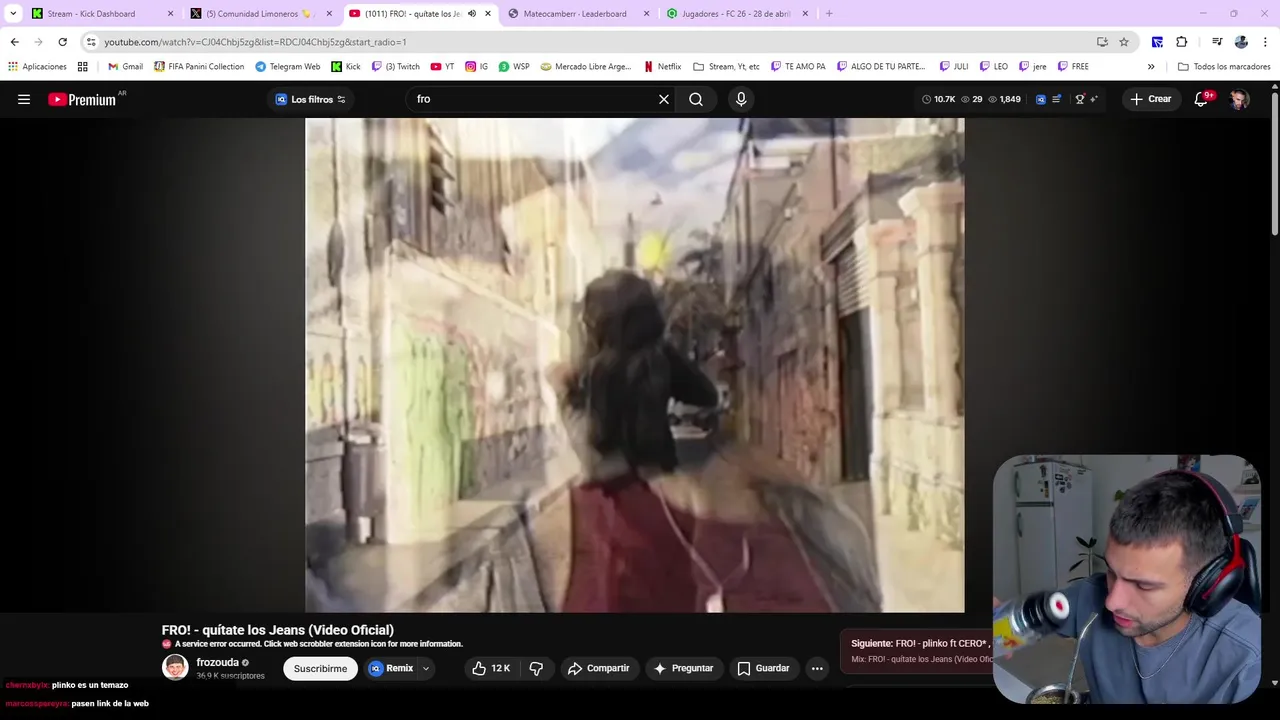Viewport: 1280px width, 720px height.
Task: Open FIFA Panini Collection bookmark
Action: click(x=199, y=67)
